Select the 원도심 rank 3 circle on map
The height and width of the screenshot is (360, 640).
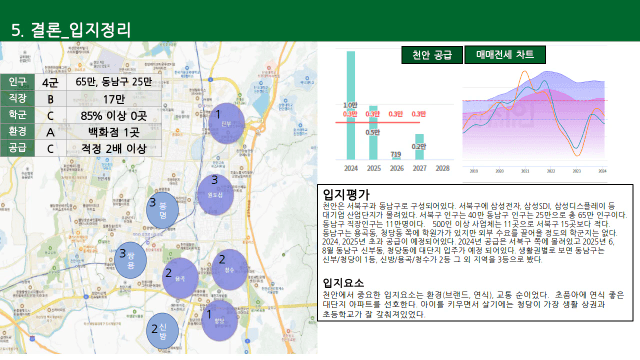215,195
